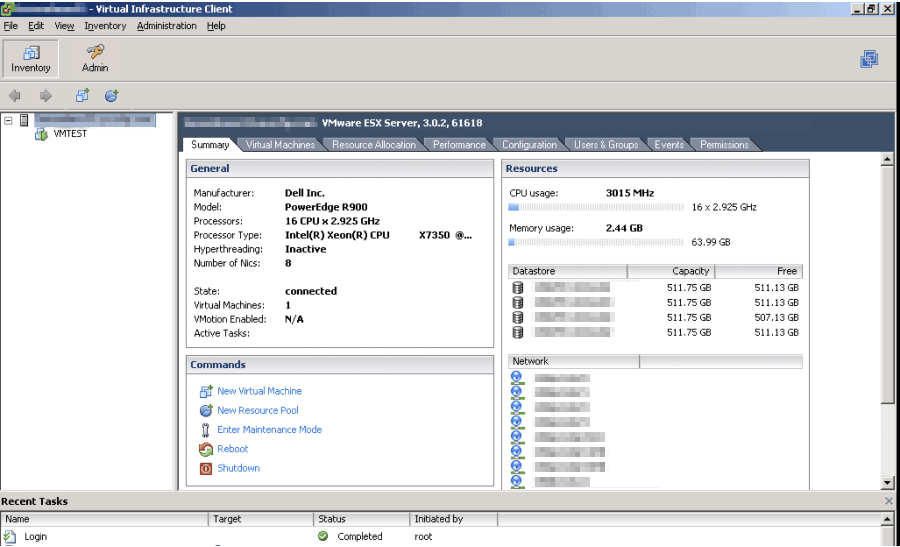Click the Login task icon
This screenshot has width=900, height=547.
tap(10, 537)
